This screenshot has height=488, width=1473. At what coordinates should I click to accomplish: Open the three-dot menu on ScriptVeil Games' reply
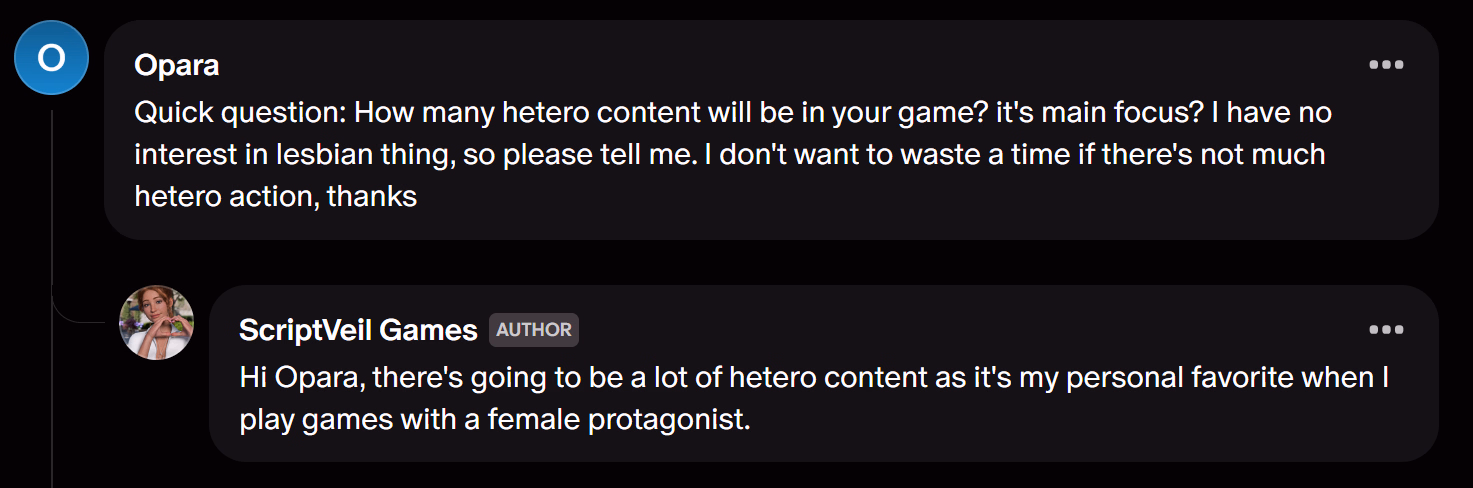click(x=1386, y=330)
